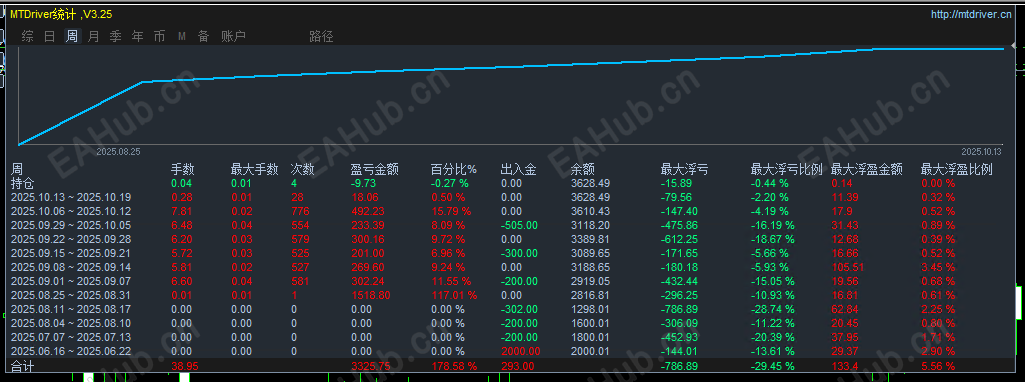Click the 次数 column header
The image size is (1025, 382).
[x=303, y=170]
